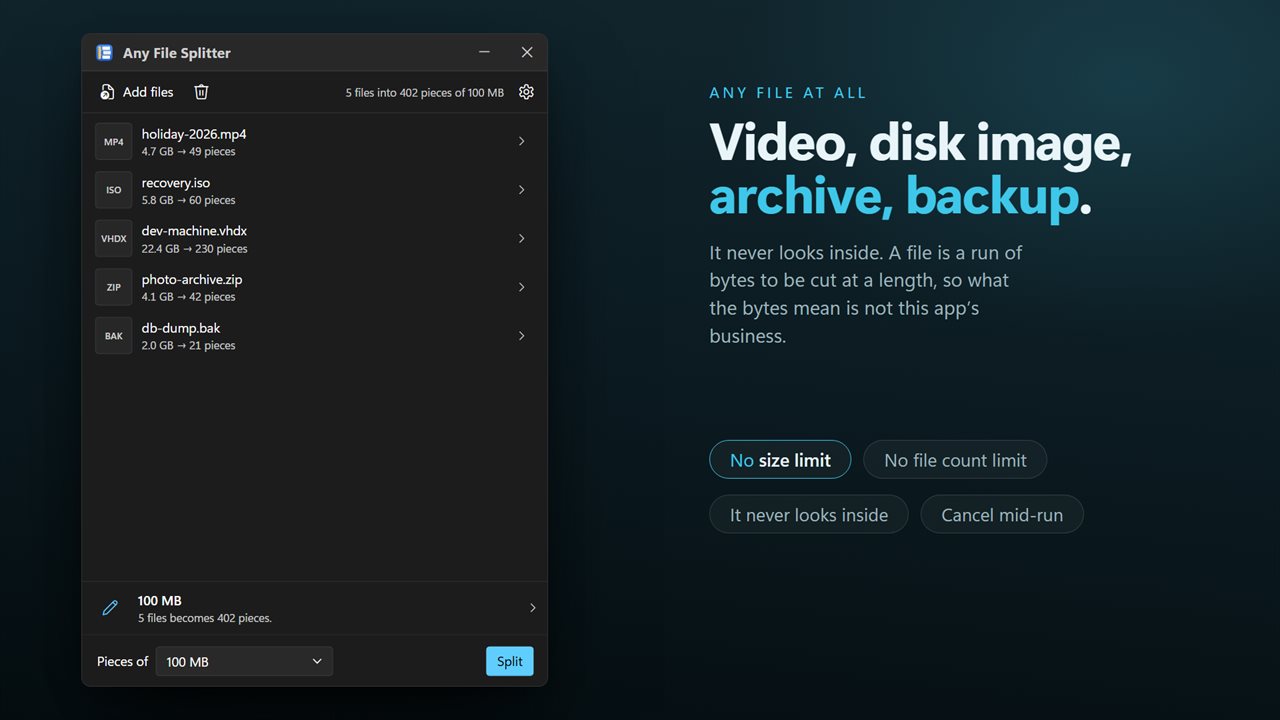Image resolution: width=1280 pixels, height=720 pixels.
Task: Open settings via the gear icon
Action: (527, 92)
